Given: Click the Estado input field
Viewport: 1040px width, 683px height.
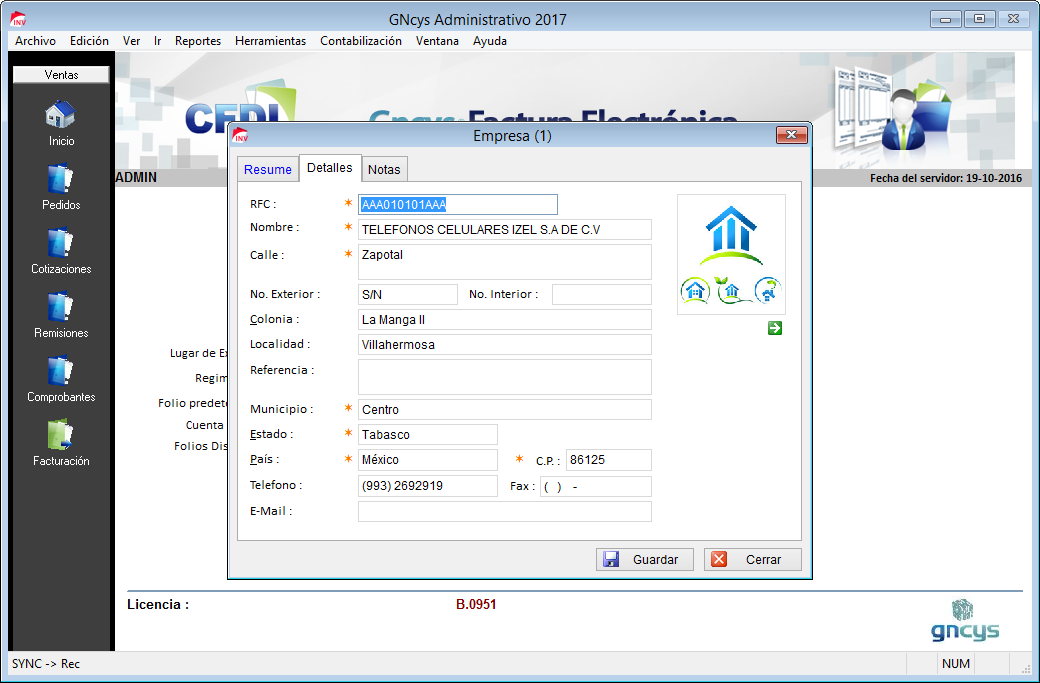Looking at the screenshot, I should [428, 435].
